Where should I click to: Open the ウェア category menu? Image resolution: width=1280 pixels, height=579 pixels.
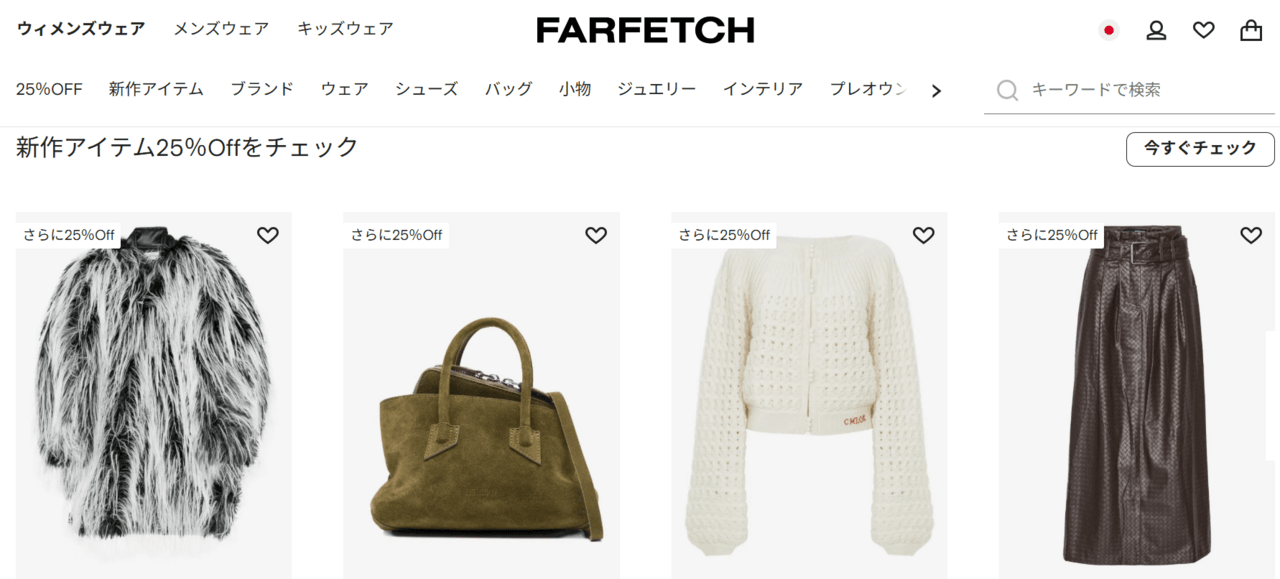(x=345, y=89)
